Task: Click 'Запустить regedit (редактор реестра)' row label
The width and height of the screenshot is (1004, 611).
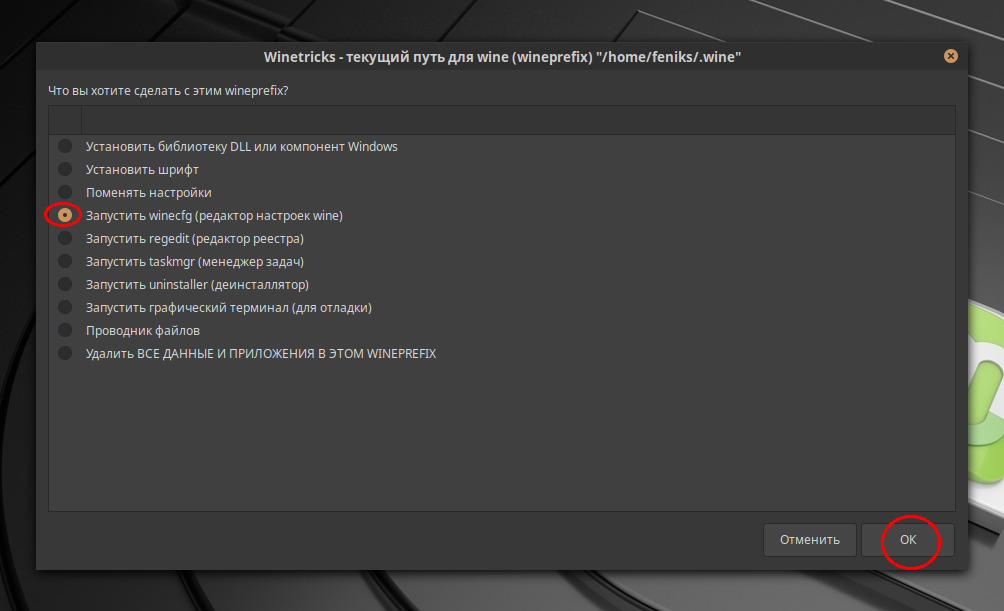Action: coord(195,239)
